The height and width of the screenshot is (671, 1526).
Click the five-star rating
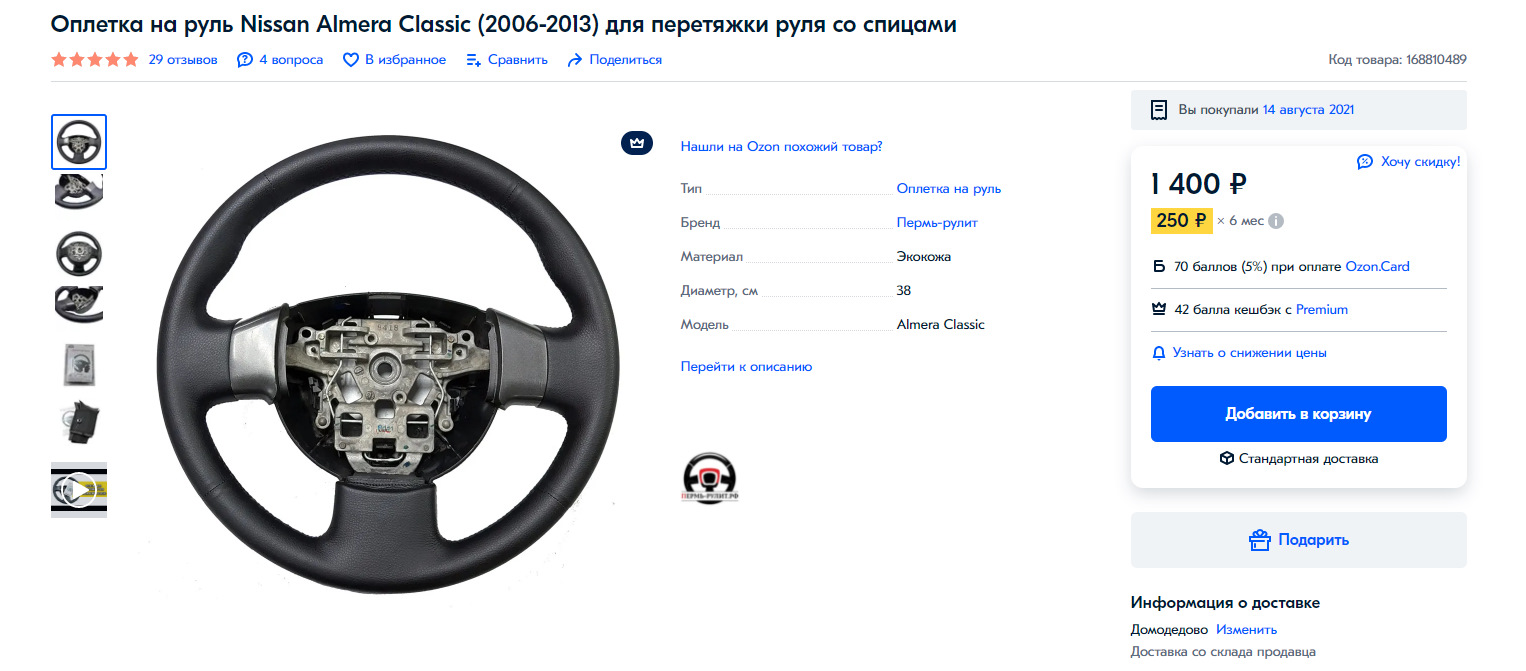click(95, 60)
